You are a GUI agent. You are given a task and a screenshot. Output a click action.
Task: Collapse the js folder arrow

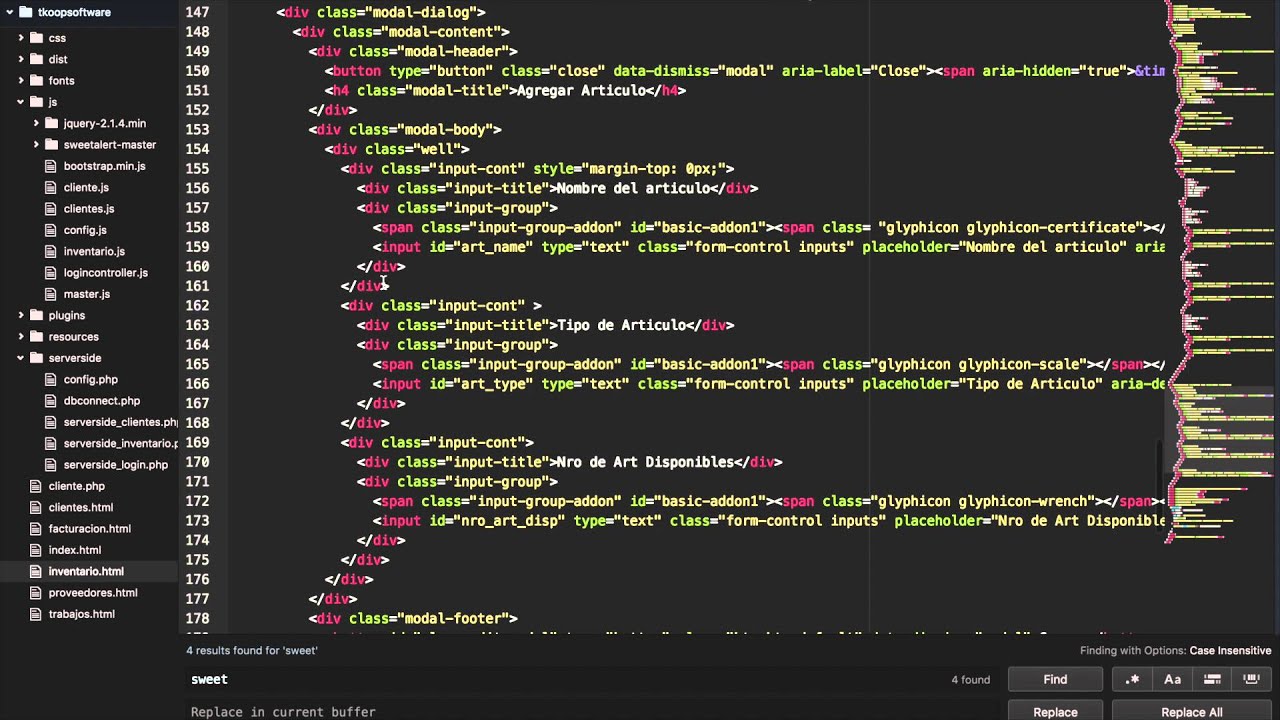pyautogui.click(x=21, y=102)
